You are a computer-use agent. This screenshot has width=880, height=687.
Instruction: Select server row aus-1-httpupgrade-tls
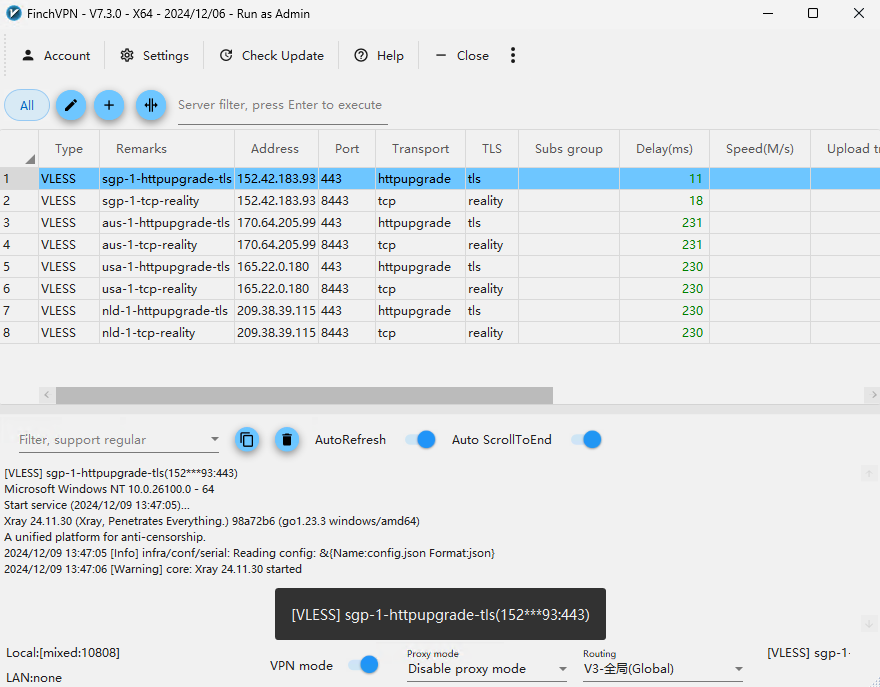pos(440,223)
